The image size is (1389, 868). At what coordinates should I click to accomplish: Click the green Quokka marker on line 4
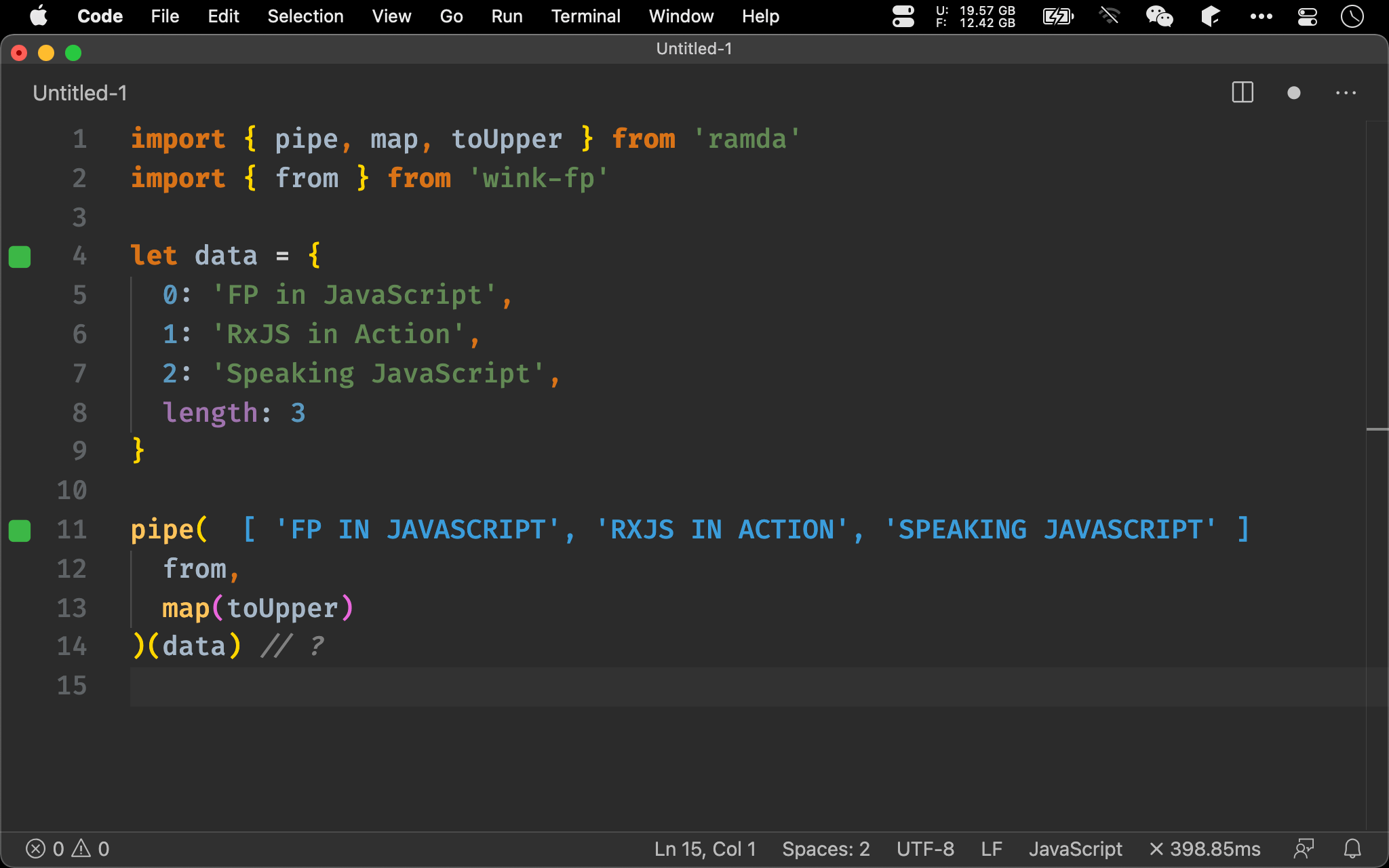20,256
